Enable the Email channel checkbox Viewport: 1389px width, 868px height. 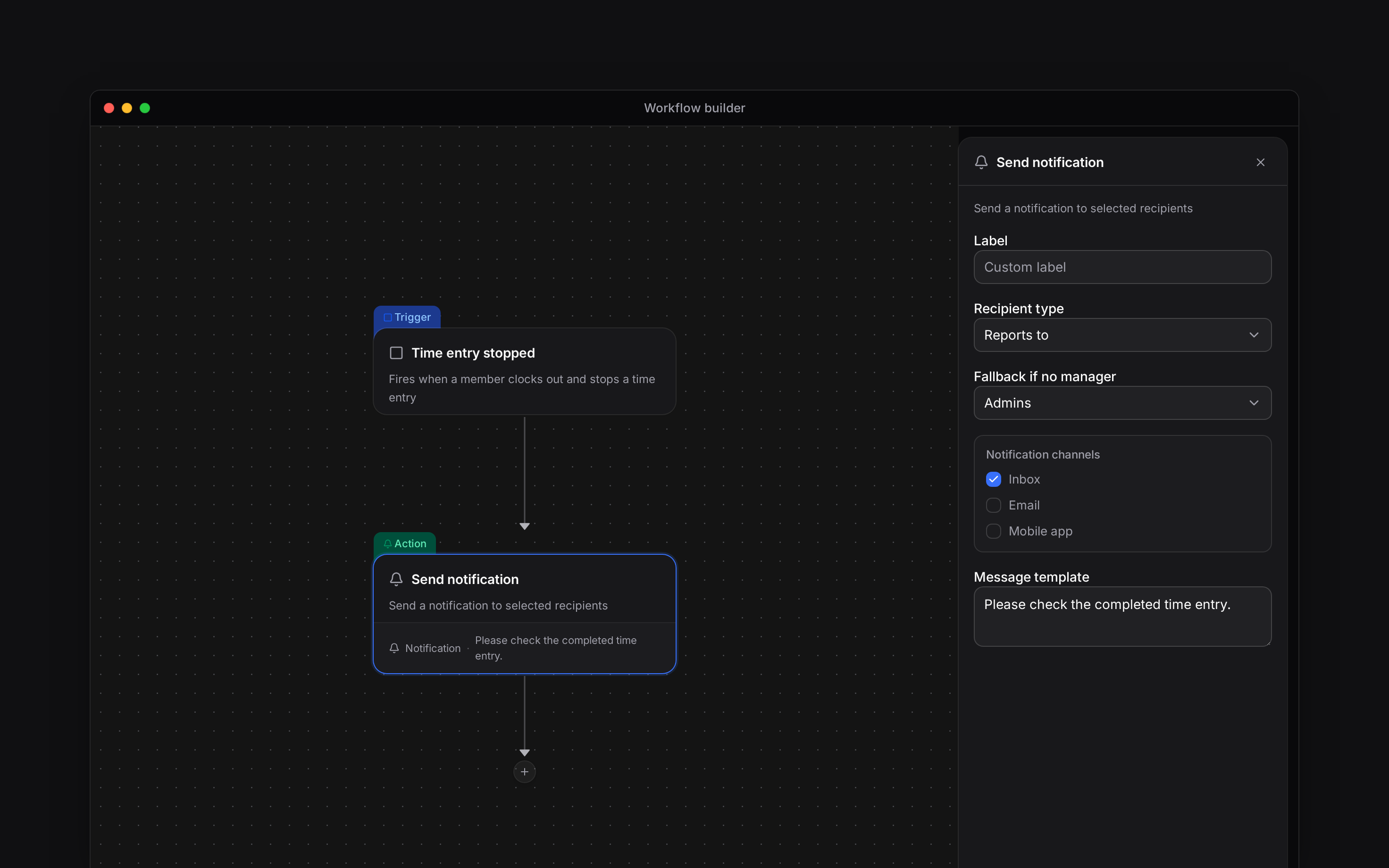(x=993, y=505)
